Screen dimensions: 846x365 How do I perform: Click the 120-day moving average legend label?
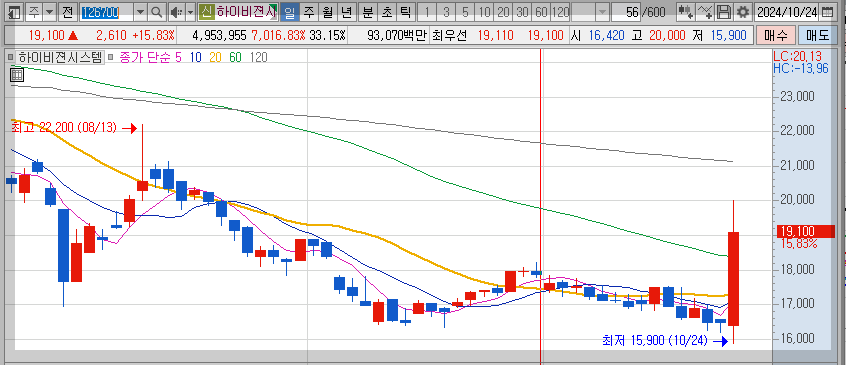[x=259, y=57]
